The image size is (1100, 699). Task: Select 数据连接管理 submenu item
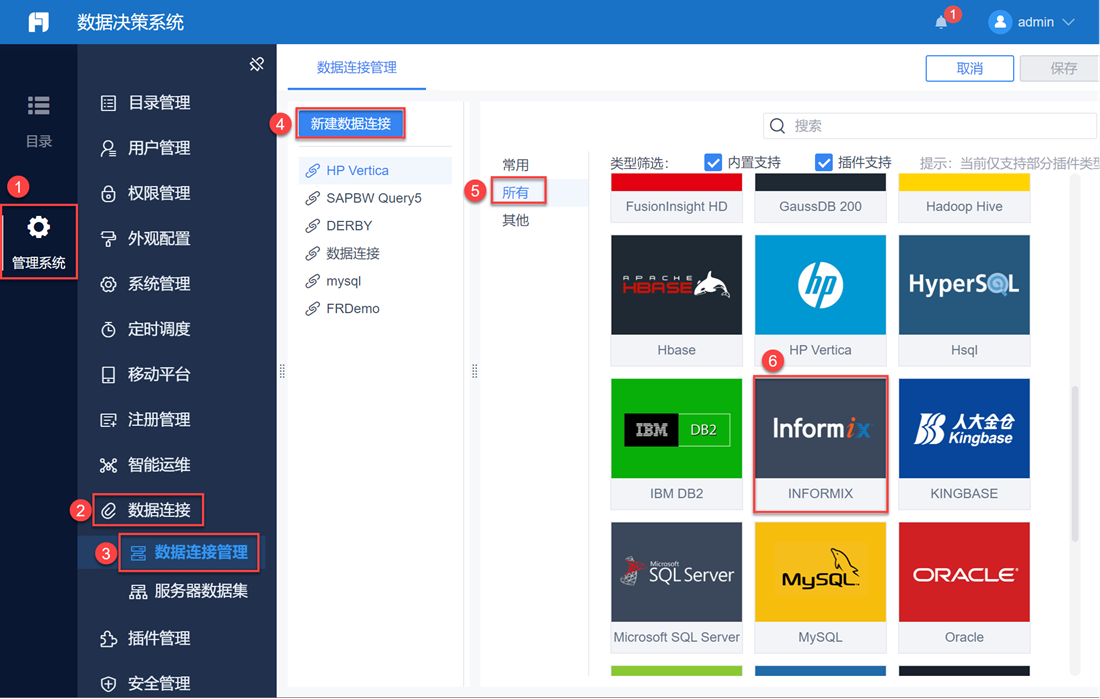point(189,552)
